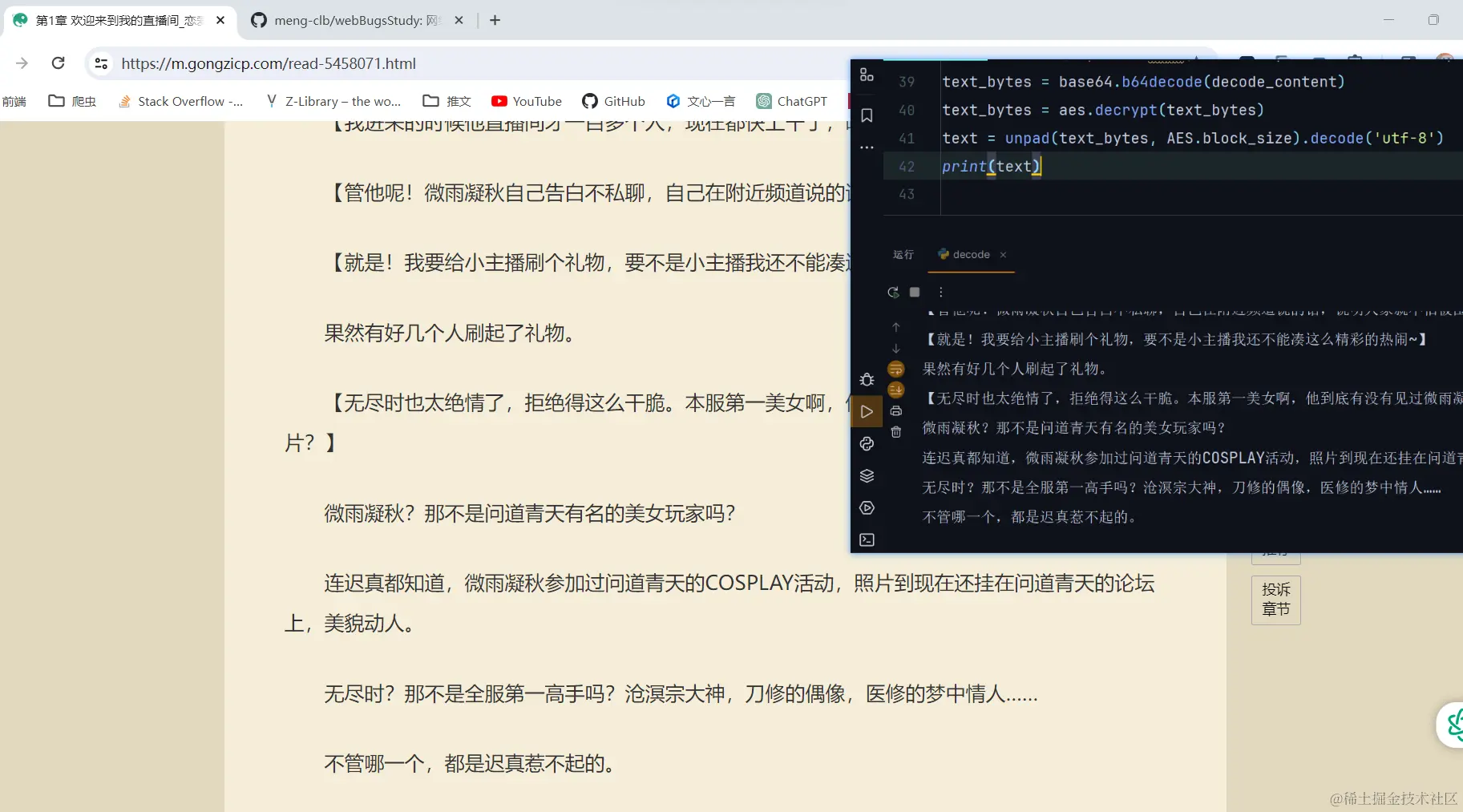
Task: Toggle soft-wrap in the run console
Action: tap(896, 370)
